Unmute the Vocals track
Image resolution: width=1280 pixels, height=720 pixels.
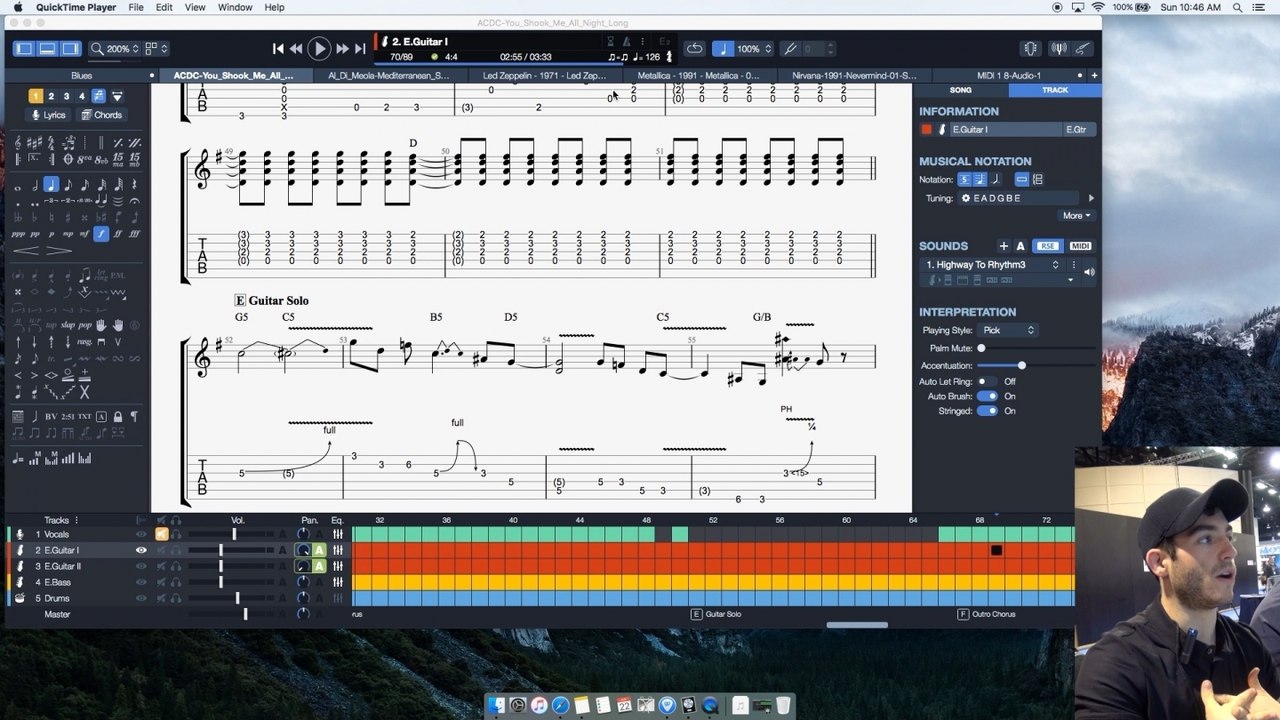tap(161, 534)
